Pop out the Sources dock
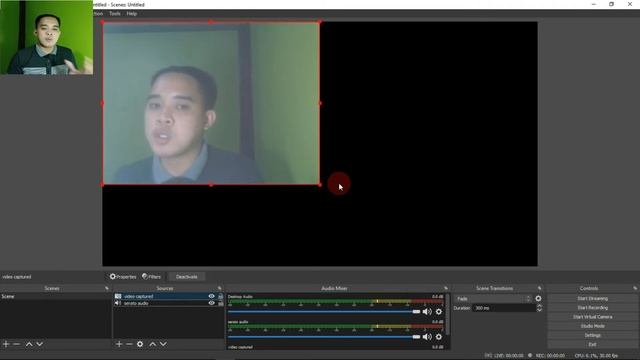This screenshot has width=640, height=360. [x=220, y=288]
